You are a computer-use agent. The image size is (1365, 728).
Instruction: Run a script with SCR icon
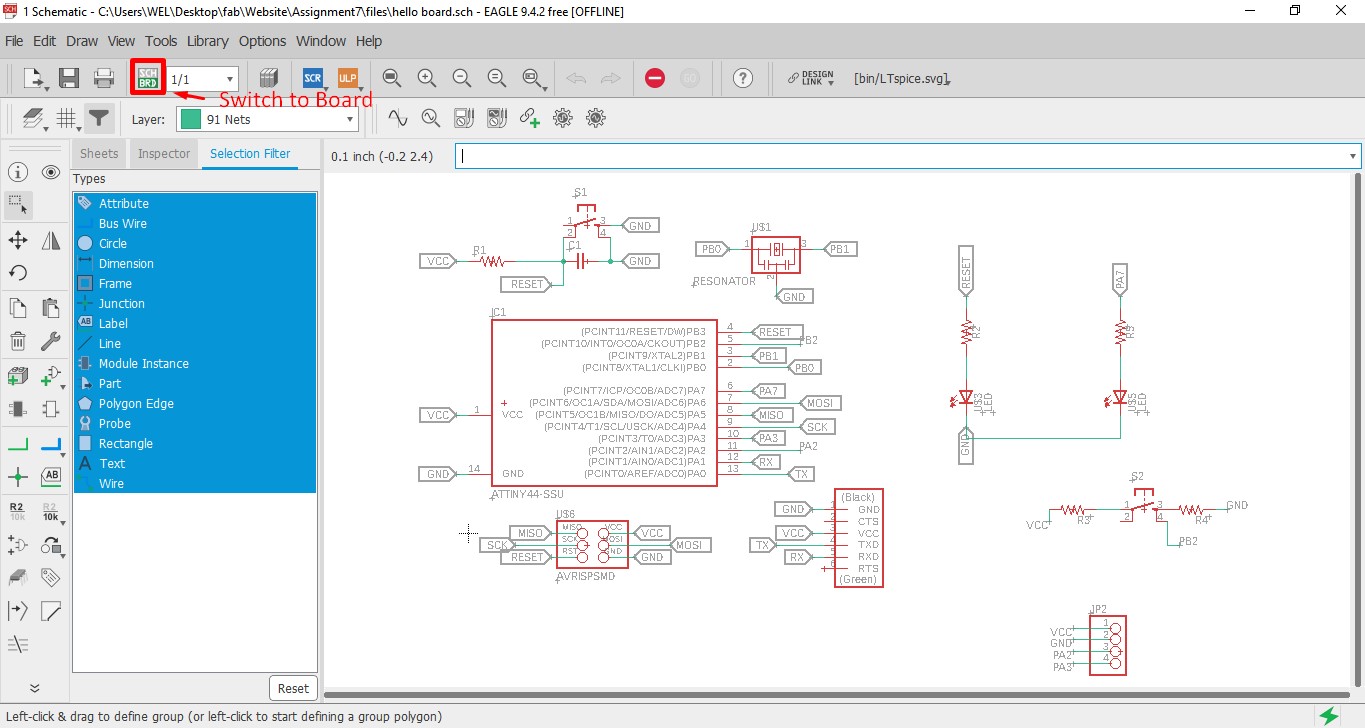313,78
